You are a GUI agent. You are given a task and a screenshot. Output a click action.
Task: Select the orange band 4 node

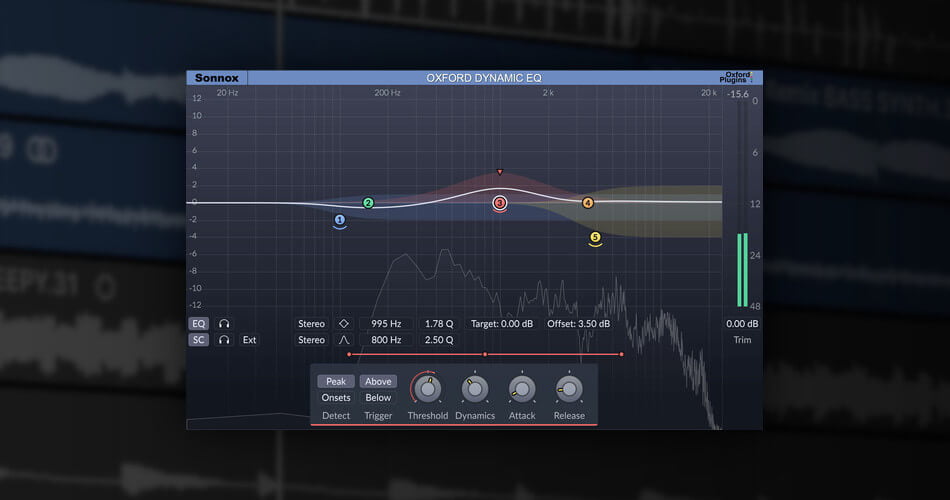pyautogui.click(x=588, y=203)
